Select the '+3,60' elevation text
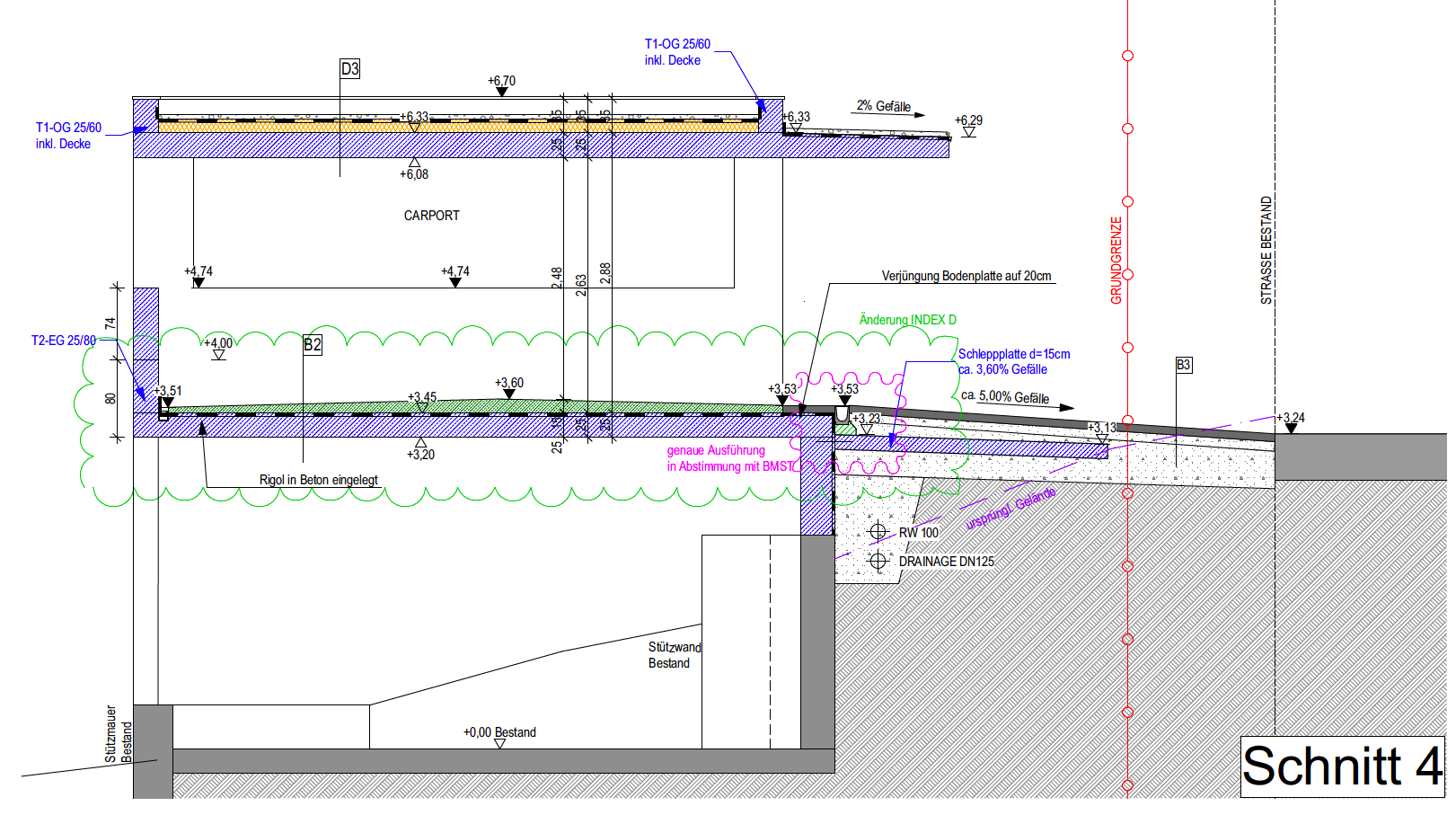 [x=509, y=383]
